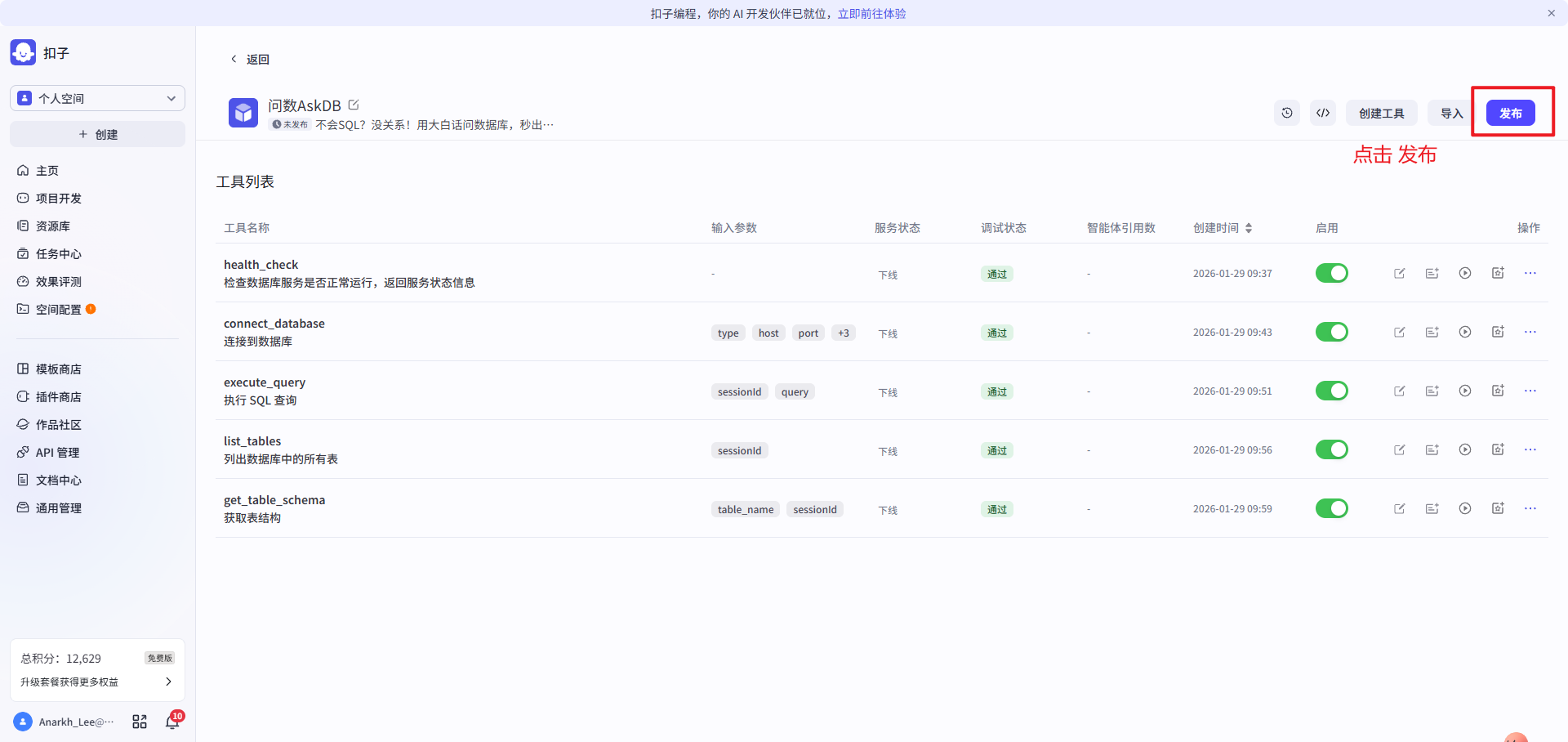Run debug play icon for execute_query
1568x742 pixels.
[1465, 391]
